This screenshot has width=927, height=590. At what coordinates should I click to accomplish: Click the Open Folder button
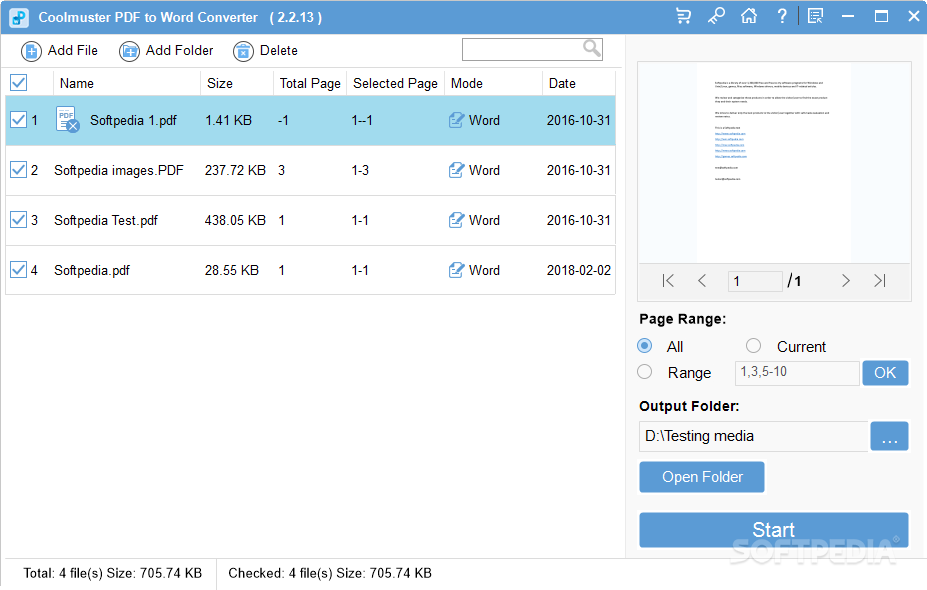coord(702,477)
